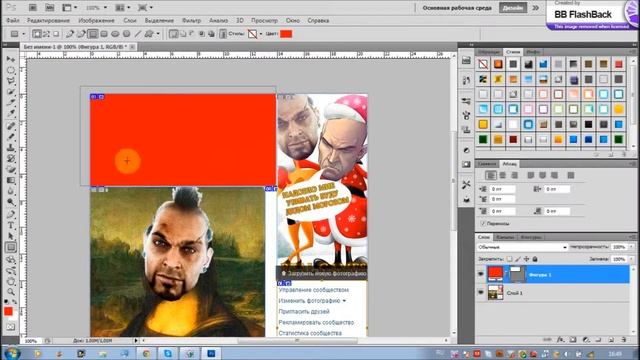
Task: Toggle lock position icon
Action: coord(527,259)
